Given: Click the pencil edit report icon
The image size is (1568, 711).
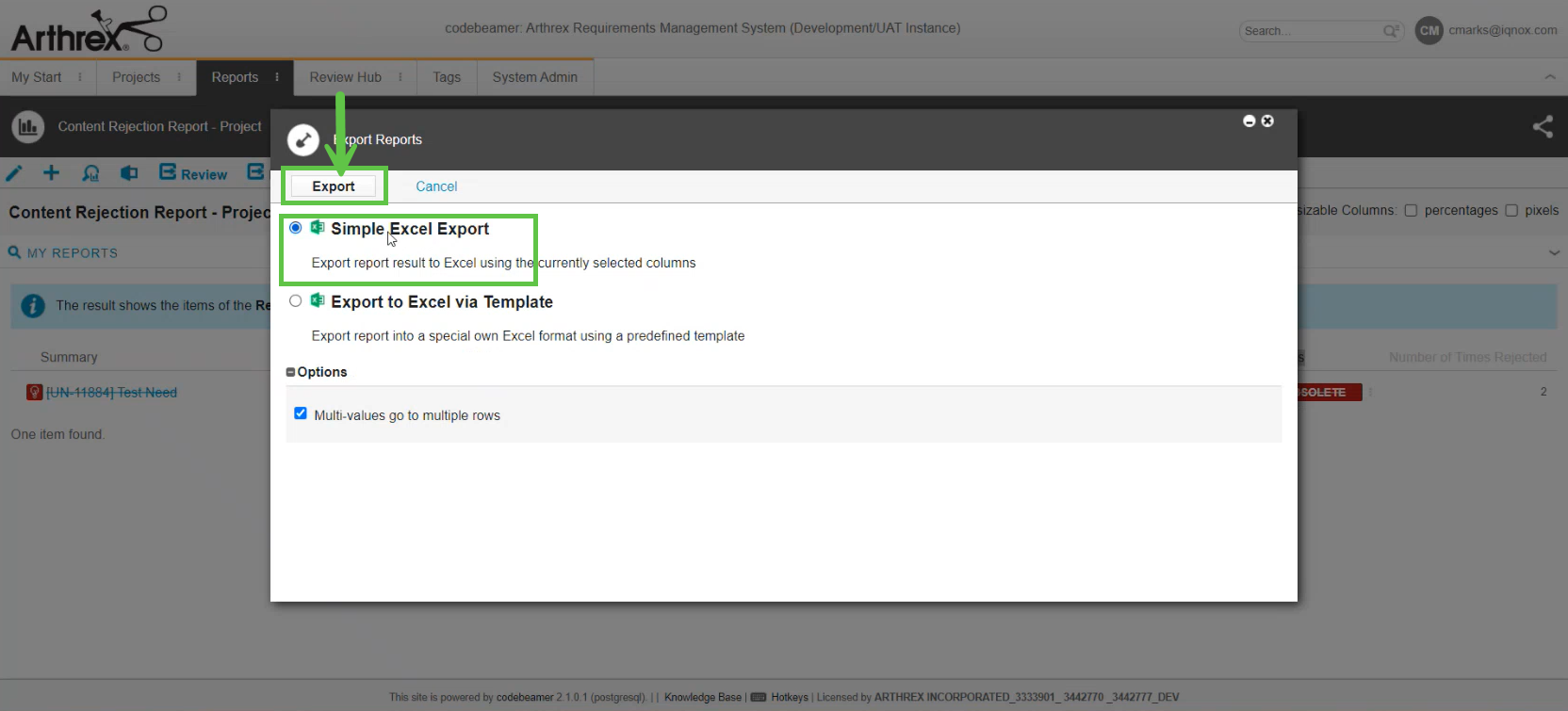Looking at the screenshot, I should coord(14,173).
